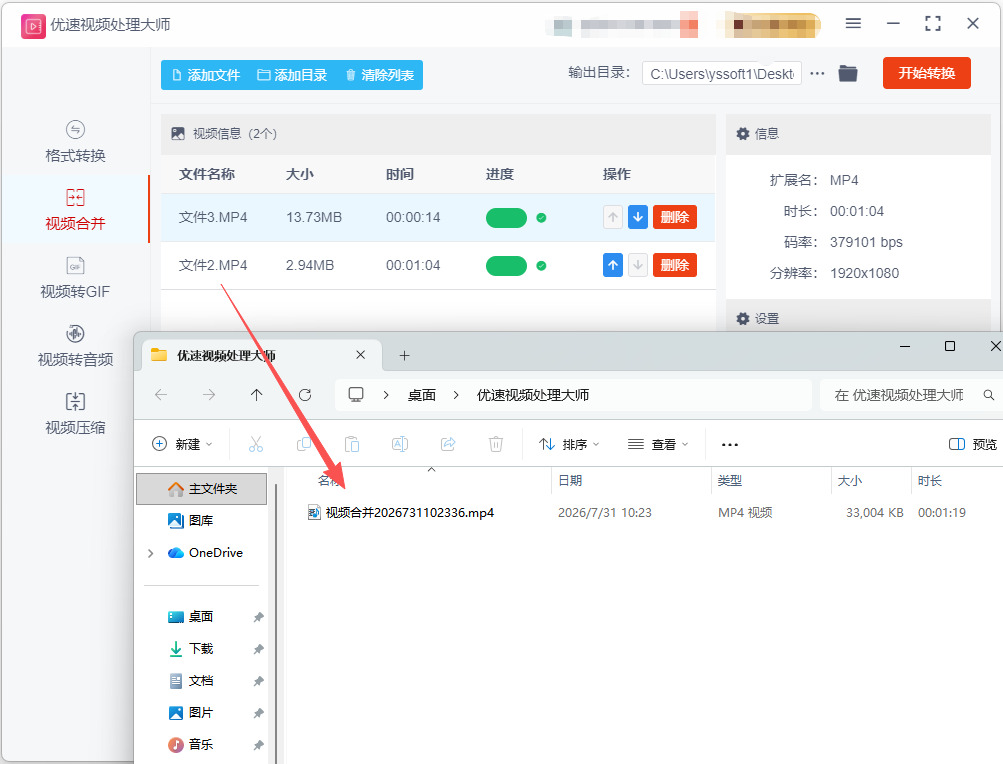1003x764 pixels.
Task: Toggle the 预览 preview pane
Action: (973, 444)
